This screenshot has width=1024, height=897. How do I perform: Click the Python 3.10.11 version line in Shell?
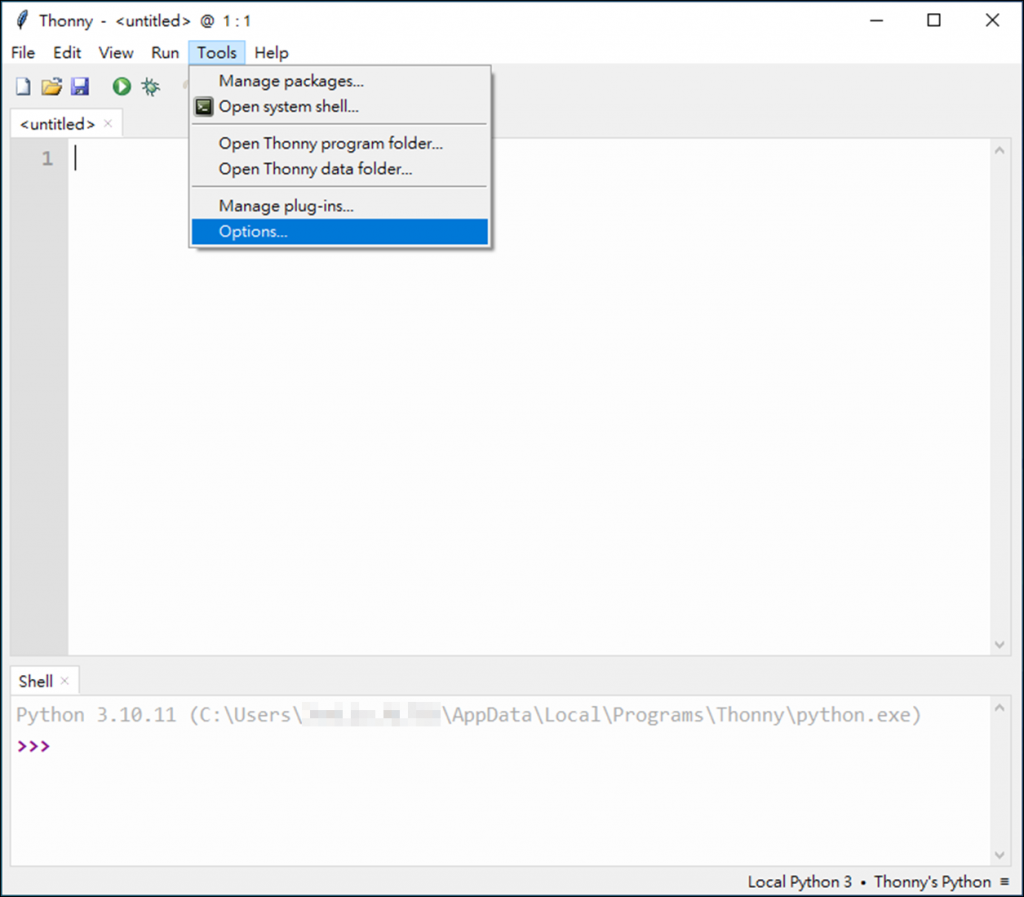tap(468, 716)
